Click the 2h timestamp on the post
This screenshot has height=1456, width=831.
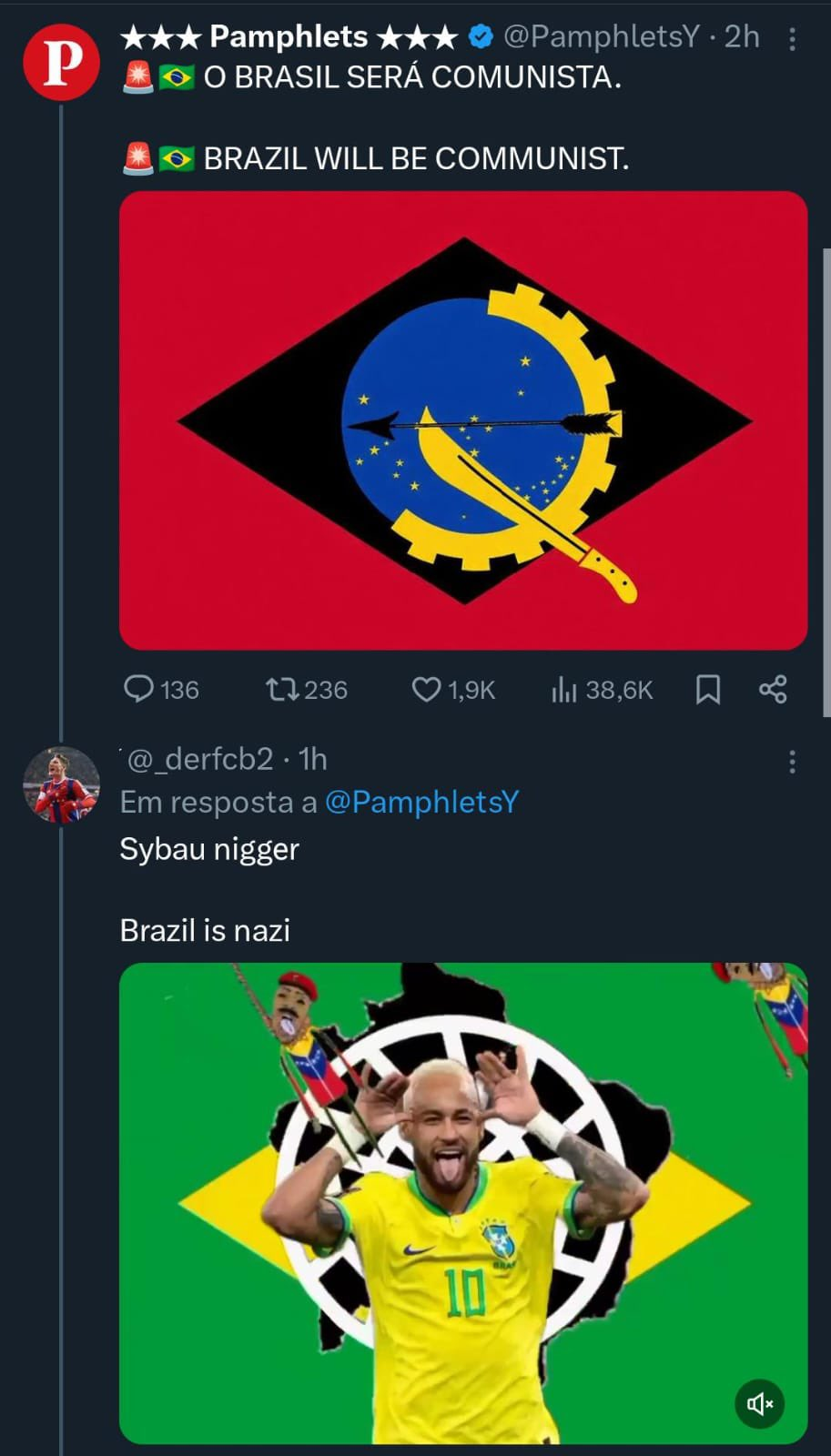click(742, 36)
